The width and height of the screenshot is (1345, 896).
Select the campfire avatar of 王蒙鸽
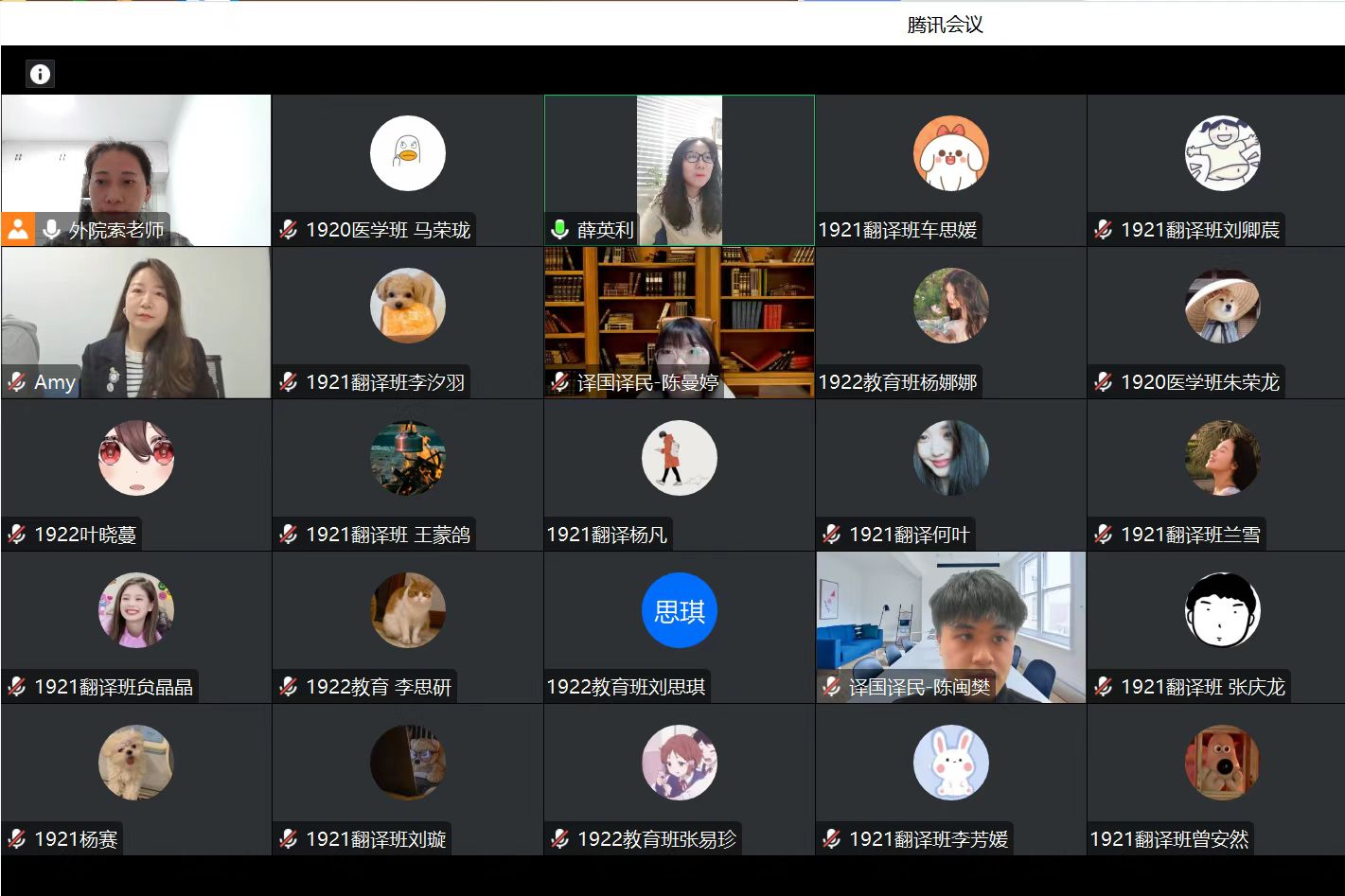[408, 458]
